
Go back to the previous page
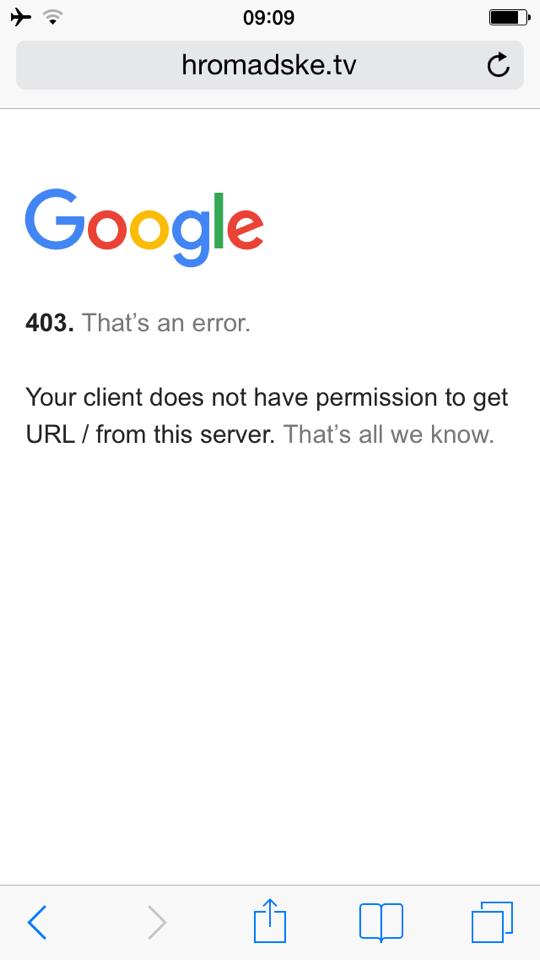coord(37,921)
